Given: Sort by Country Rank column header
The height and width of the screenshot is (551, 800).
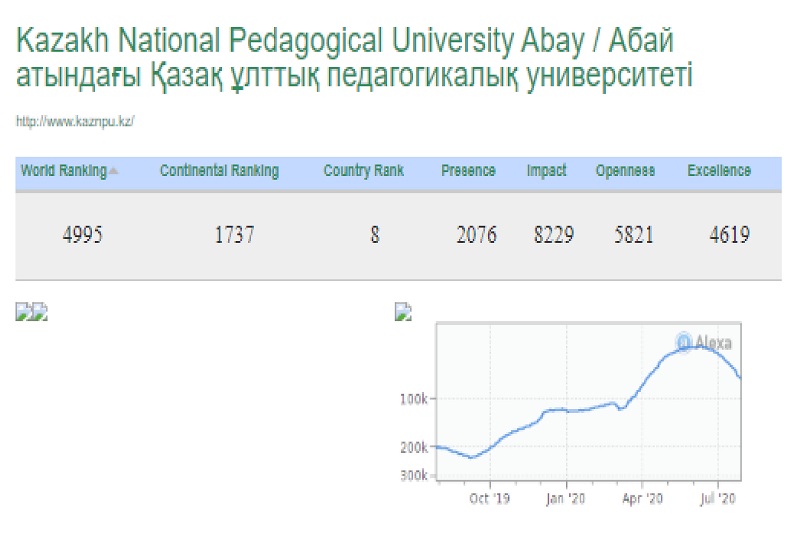Looking at the screenshot, I should (x=363, y=171).
